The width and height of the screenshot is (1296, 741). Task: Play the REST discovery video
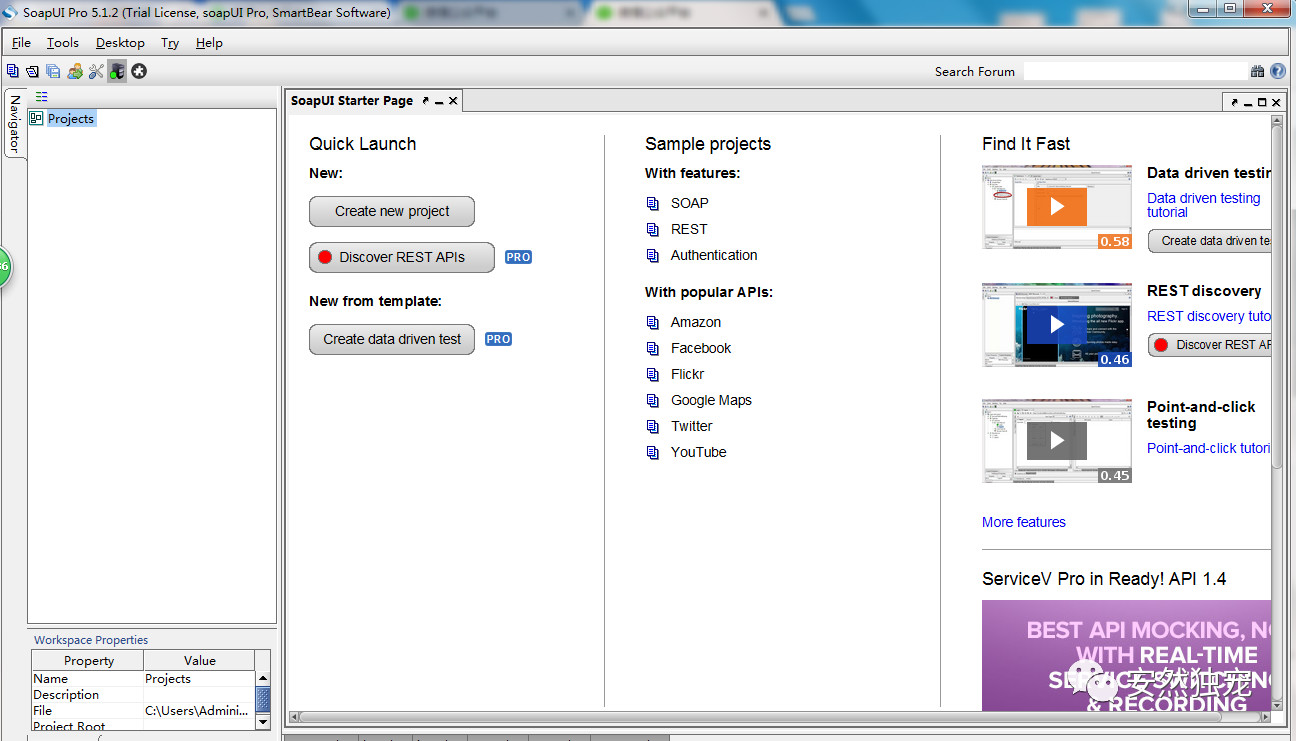pyautogui.click(x=1057, y=325)
